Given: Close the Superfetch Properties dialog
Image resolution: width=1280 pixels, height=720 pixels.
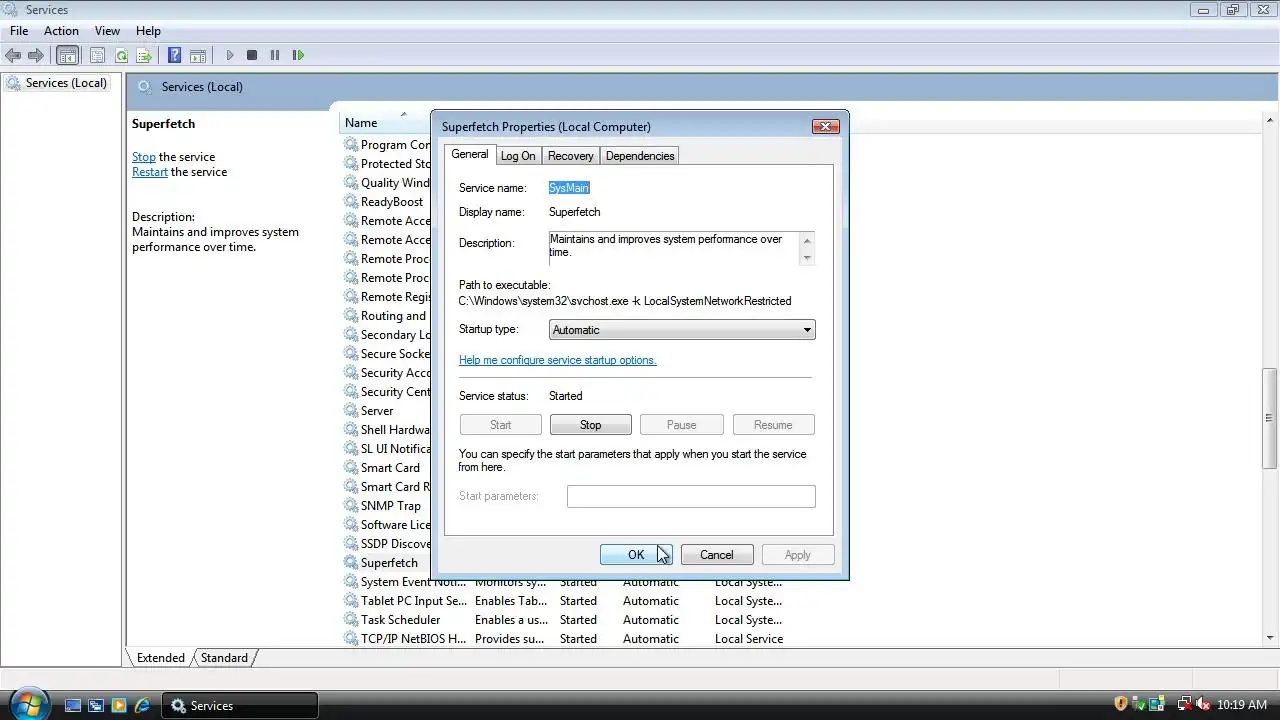Looking at the screenshot, I should click(x=826, y=126).
